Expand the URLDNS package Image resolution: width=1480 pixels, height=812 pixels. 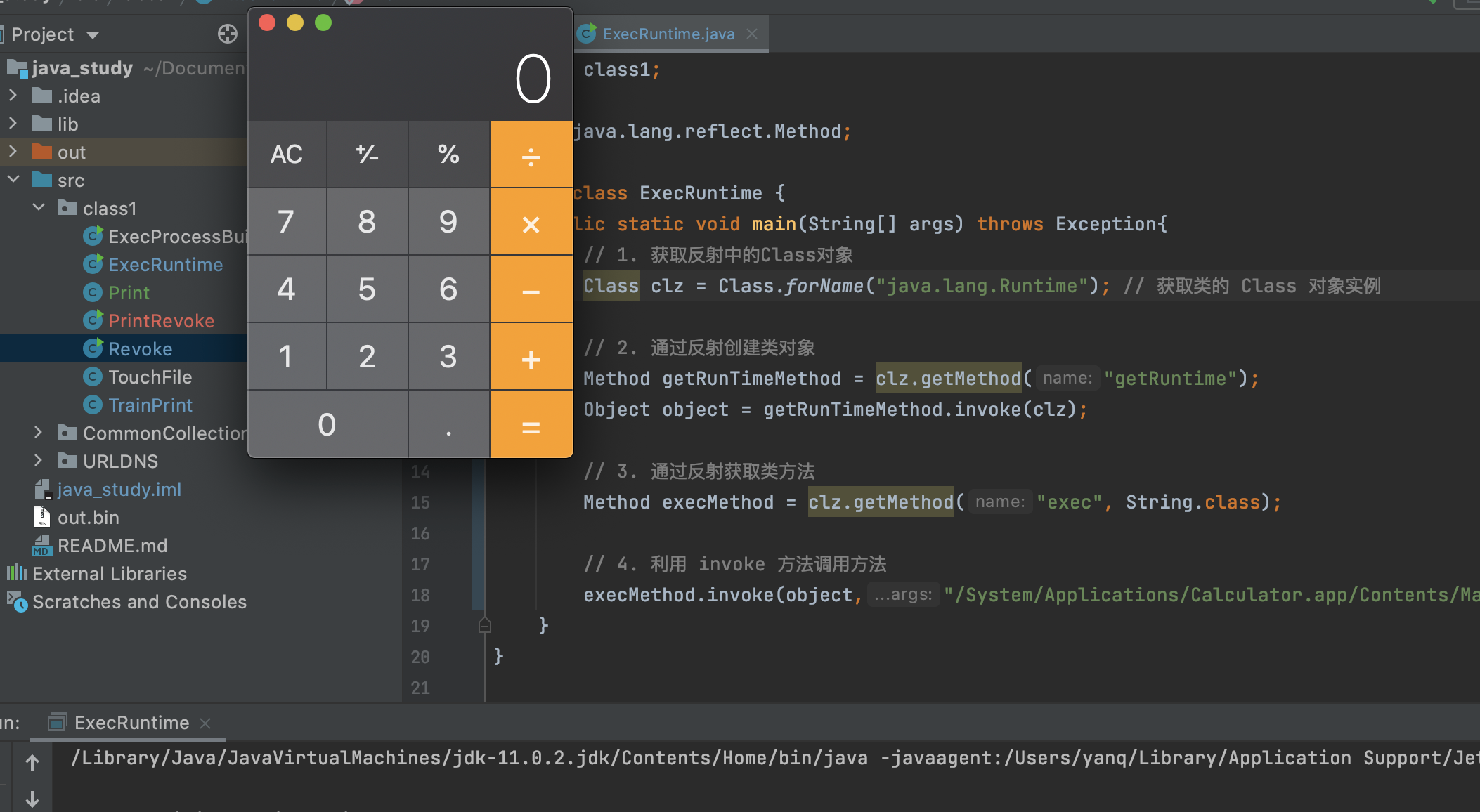click(x=39, y=461)
